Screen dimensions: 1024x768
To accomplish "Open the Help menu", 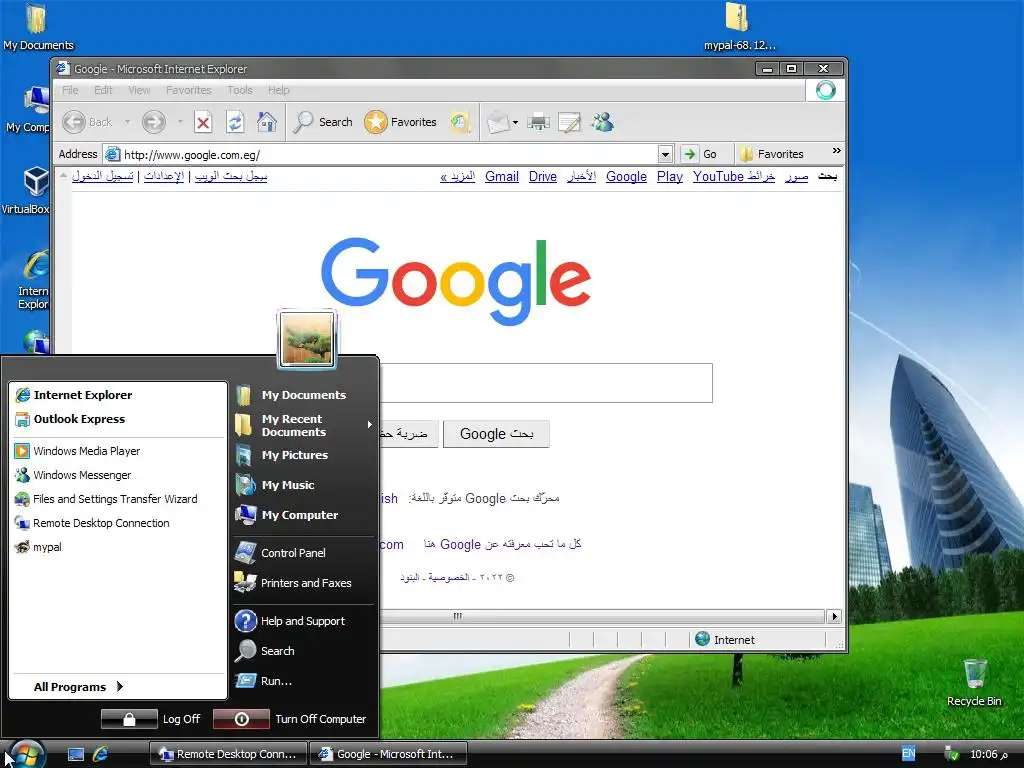I will point(279,90).
